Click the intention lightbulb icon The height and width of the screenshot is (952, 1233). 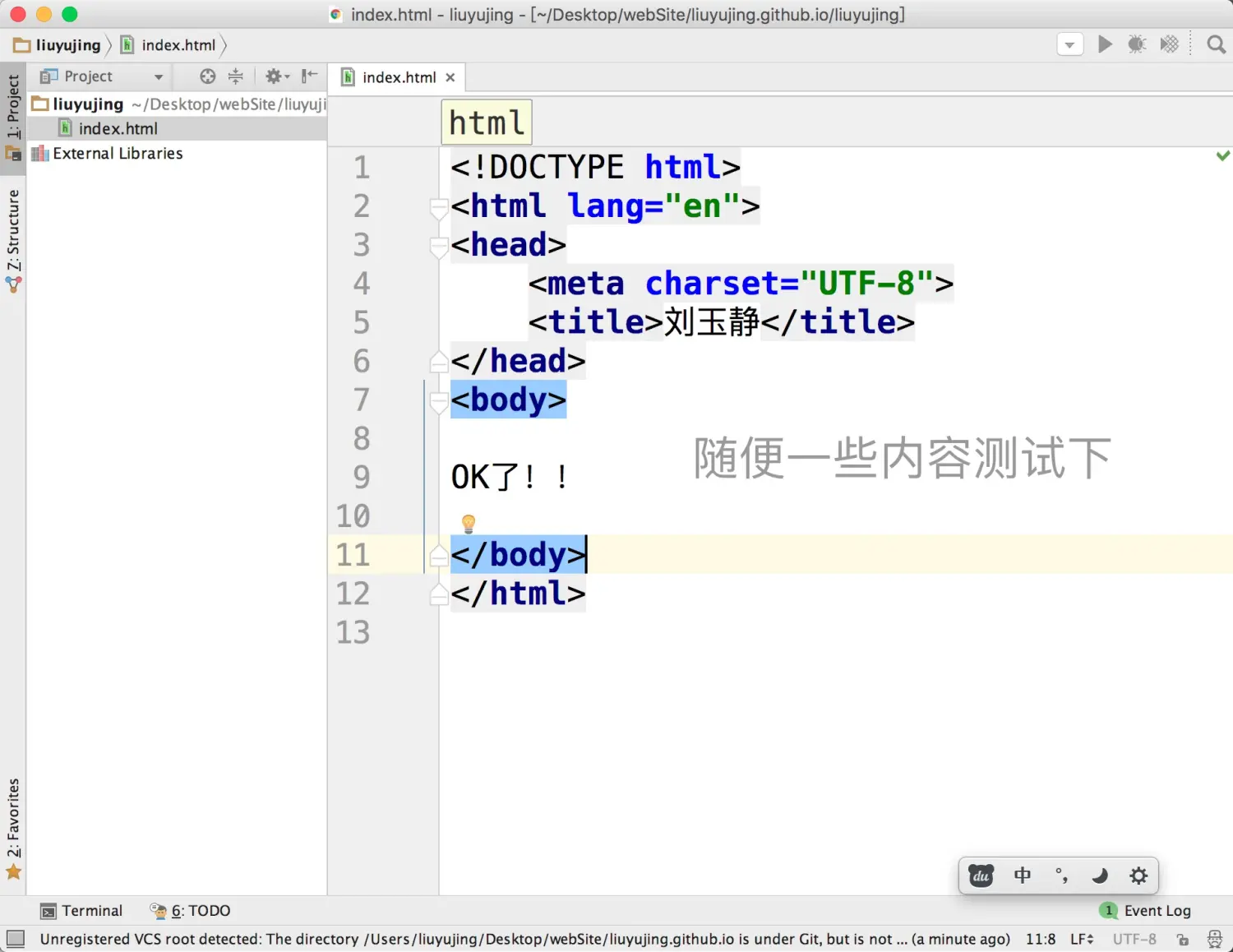tap(469, 524)
